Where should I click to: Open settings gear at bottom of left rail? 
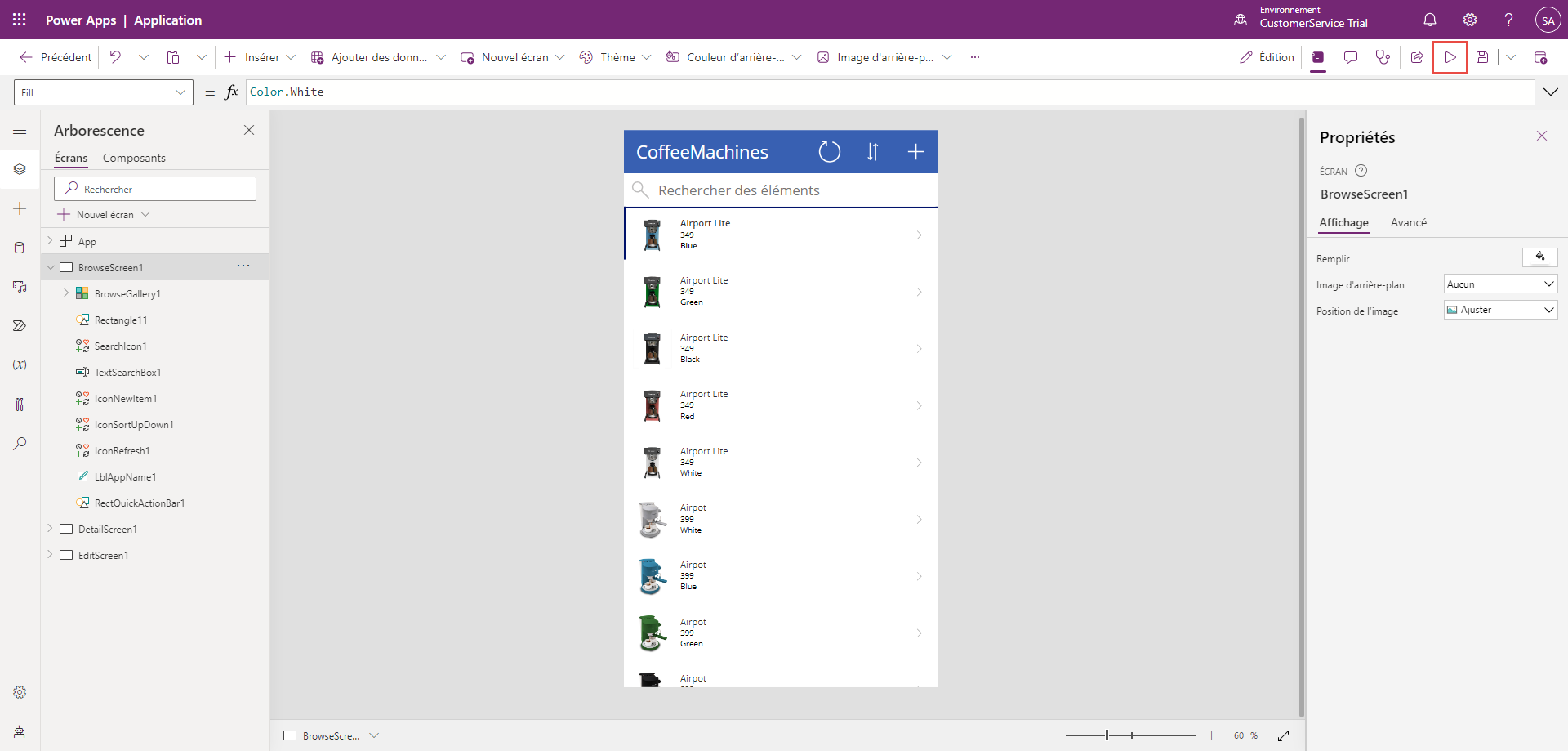point(20,692)
